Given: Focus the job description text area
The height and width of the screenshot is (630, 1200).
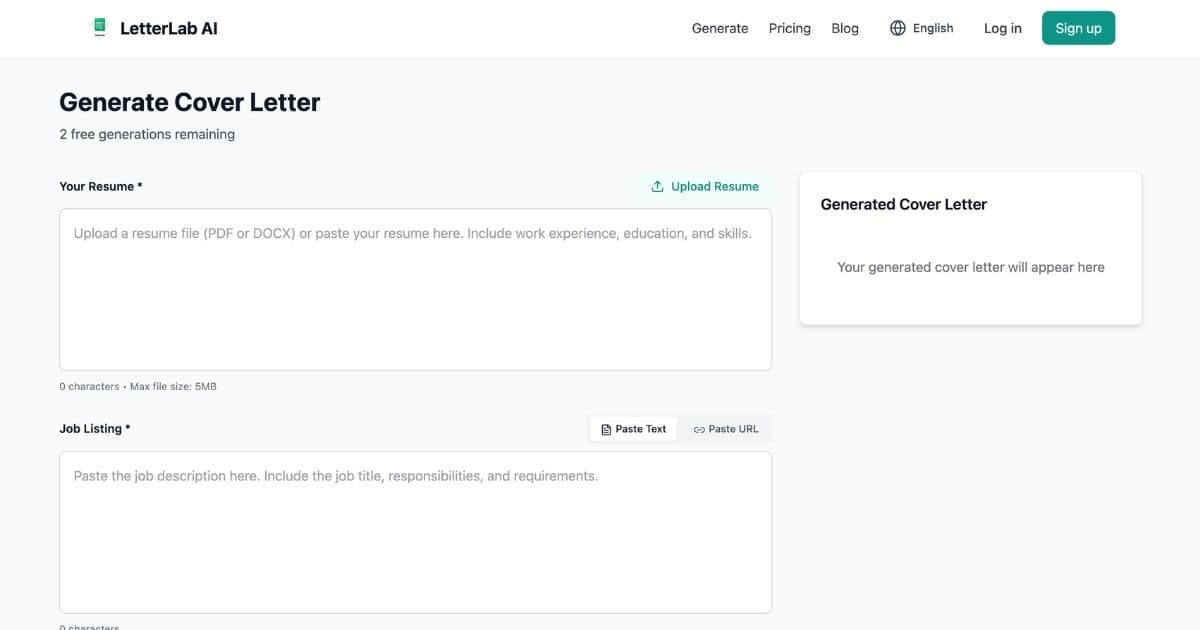Looking at the screenshot, I should click(415, 532).
